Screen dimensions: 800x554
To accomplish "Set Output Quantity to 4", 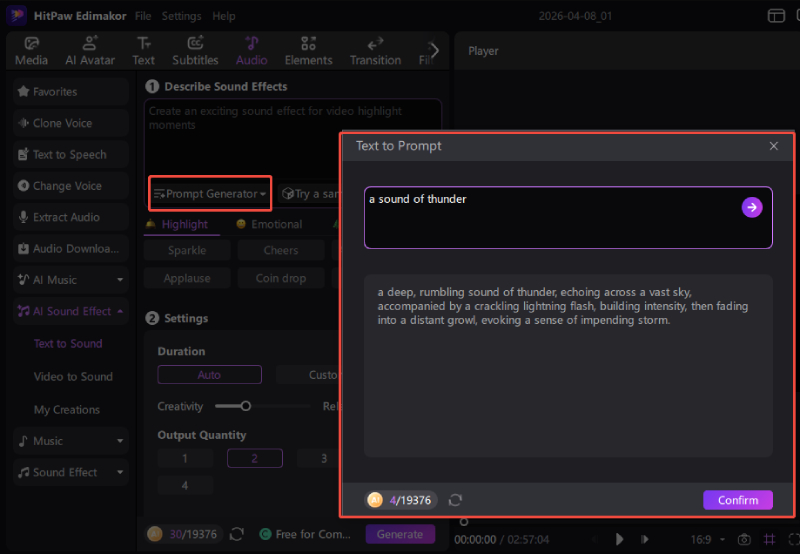I will pyautogui.click(x=185, y=486).
